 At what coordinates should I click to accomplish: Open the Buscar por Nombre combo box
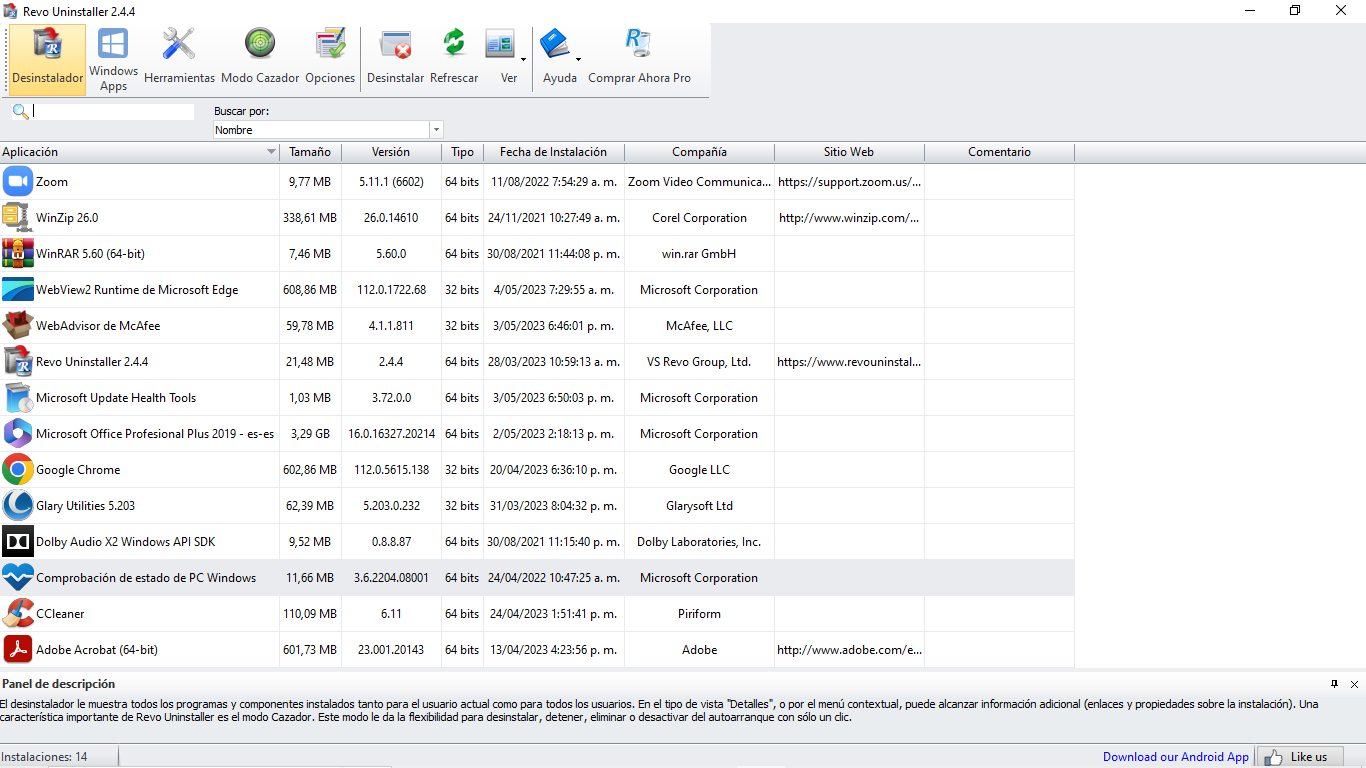[x=327, y=130]
